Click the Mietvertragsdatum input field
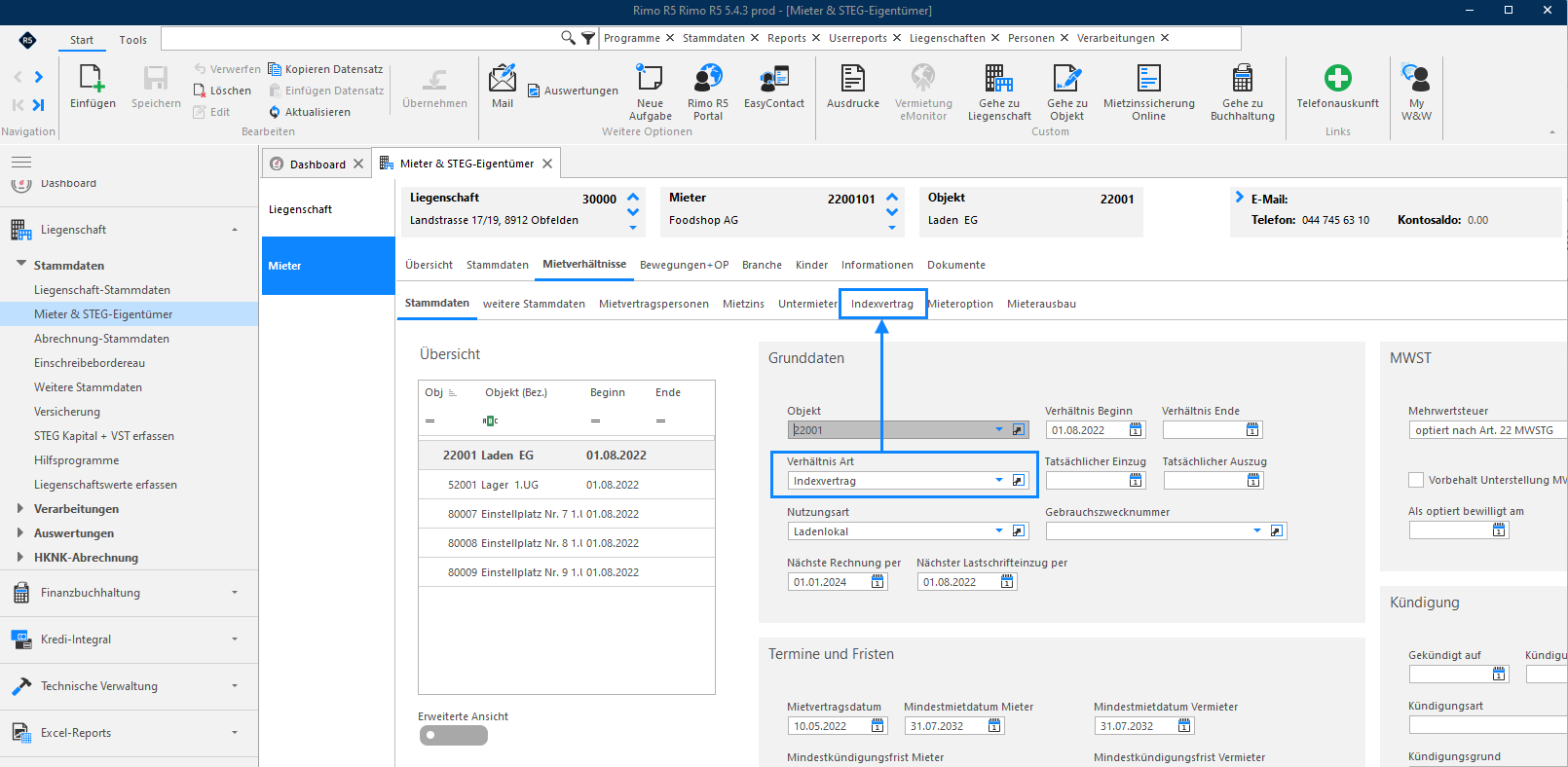The height and width of the screenshot is (767, 1568). (x=828, y=726)
